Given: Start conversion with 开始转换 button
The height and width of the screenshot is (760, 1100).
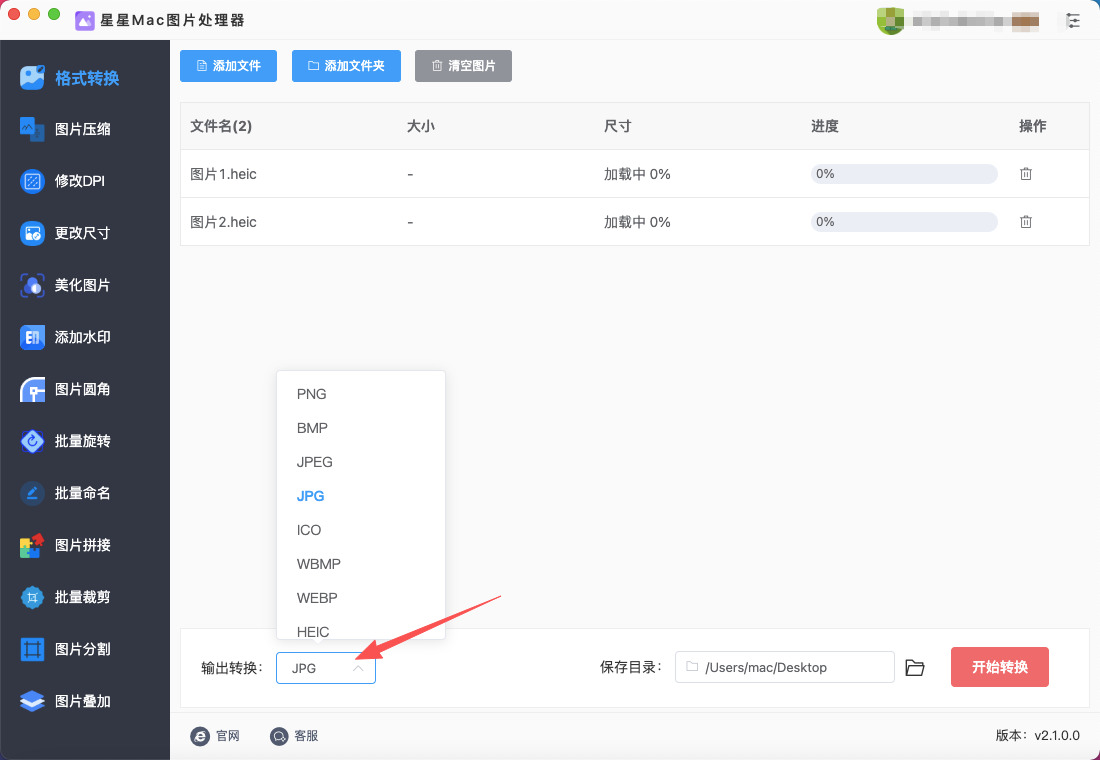Looking at the screenshot, I should pos(1000,667).
